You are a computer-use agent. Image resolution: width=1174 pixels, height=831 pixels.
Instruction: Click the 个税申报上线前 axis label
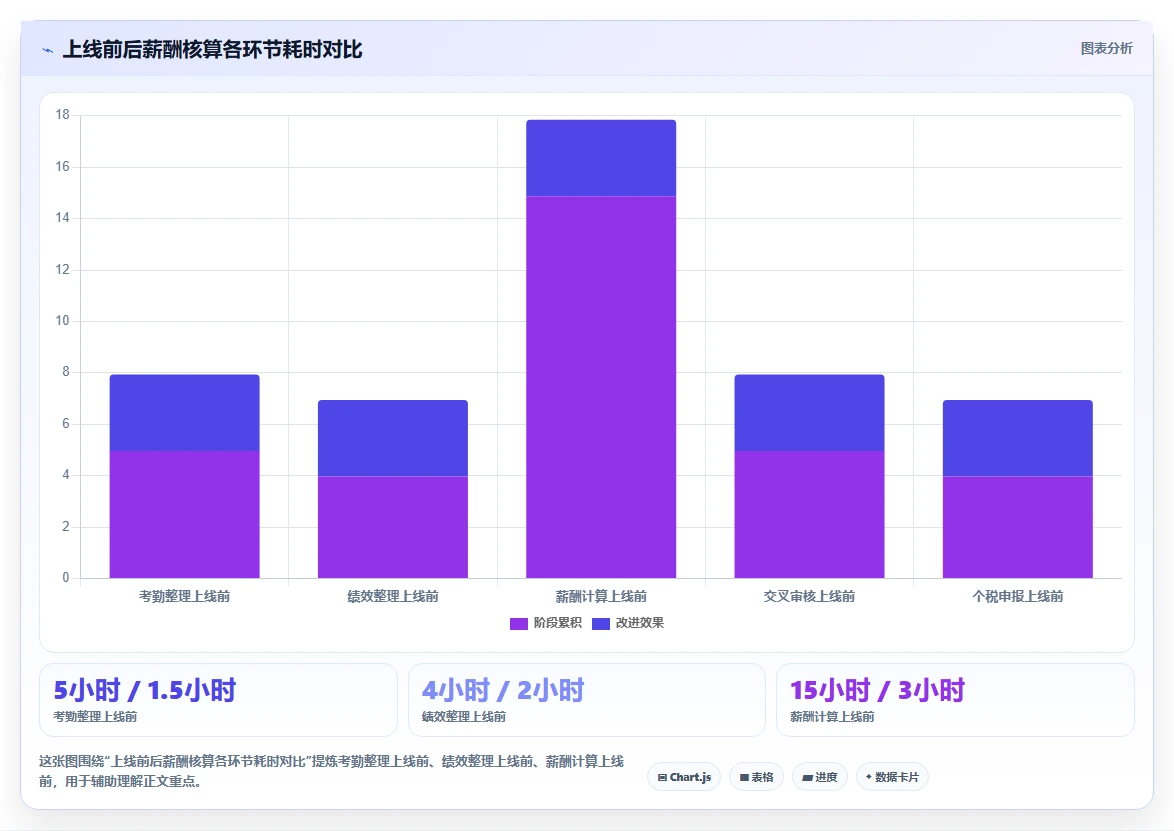tap(1018, 597)
